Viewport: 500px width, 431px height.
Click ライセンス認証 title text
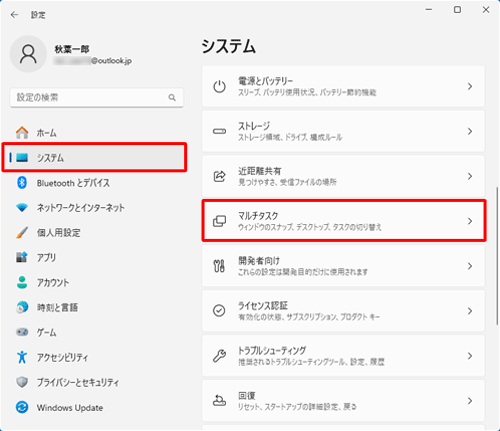tap(263, 305)
